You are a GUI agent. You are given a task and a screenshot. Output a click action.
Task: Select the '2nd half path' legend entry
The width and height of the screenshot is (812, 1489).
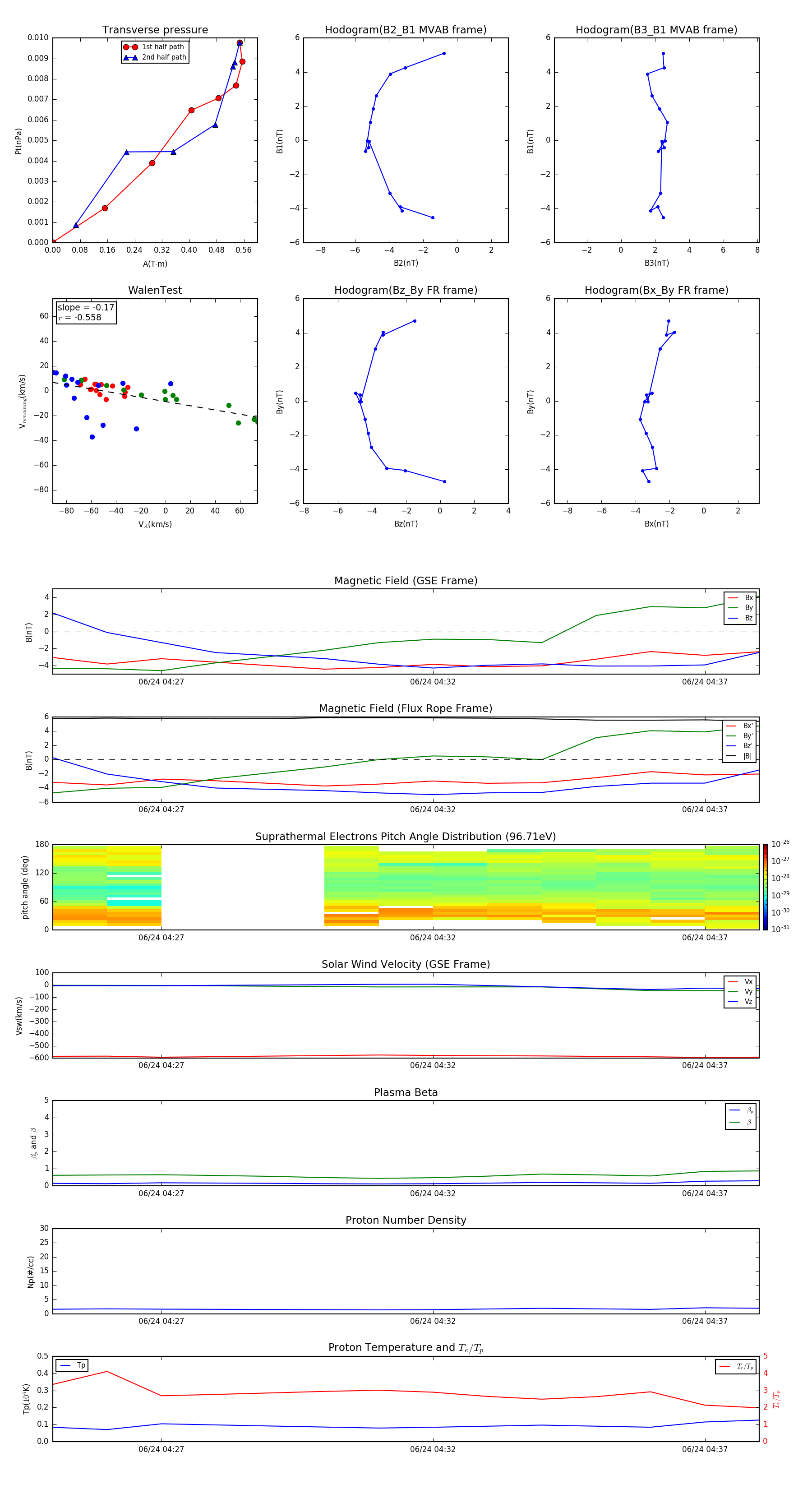point(155,57)
